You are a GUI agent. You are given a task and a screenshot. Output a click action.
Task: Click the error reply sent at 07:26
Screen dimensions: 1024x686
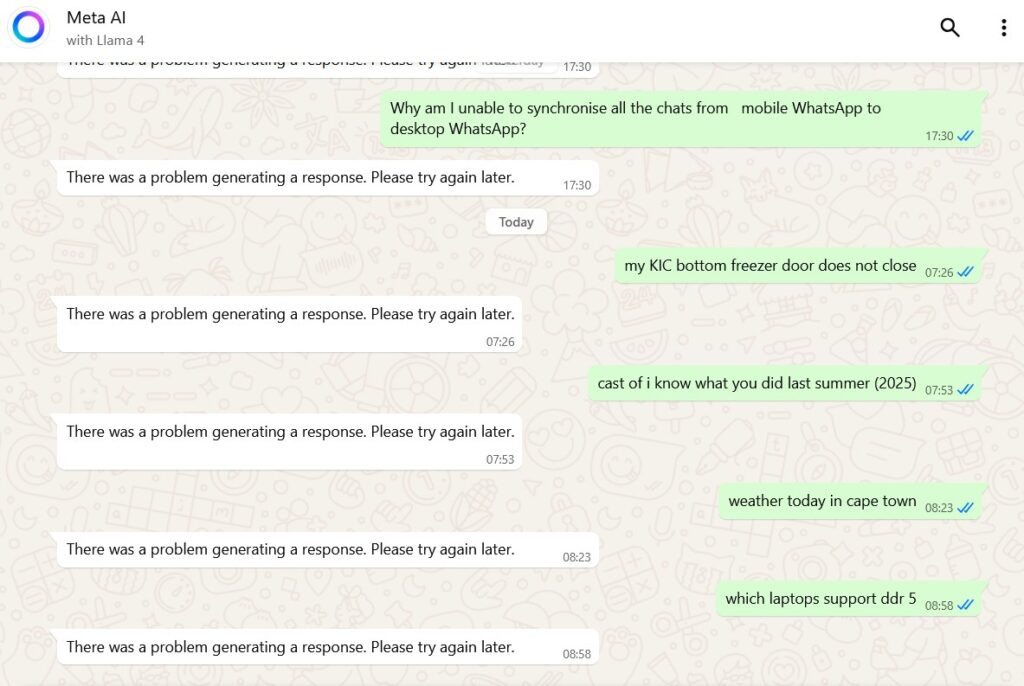pos(290,324)
